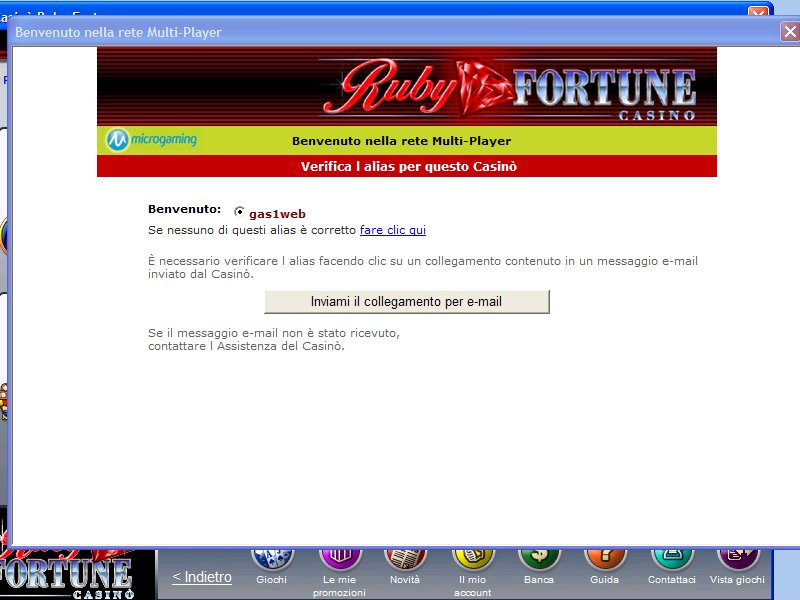Viewport: 800px width, 600px height.
Task: Click 'Verifica l alias per questo Casinò' heading
Action: (x=409, y=167)
